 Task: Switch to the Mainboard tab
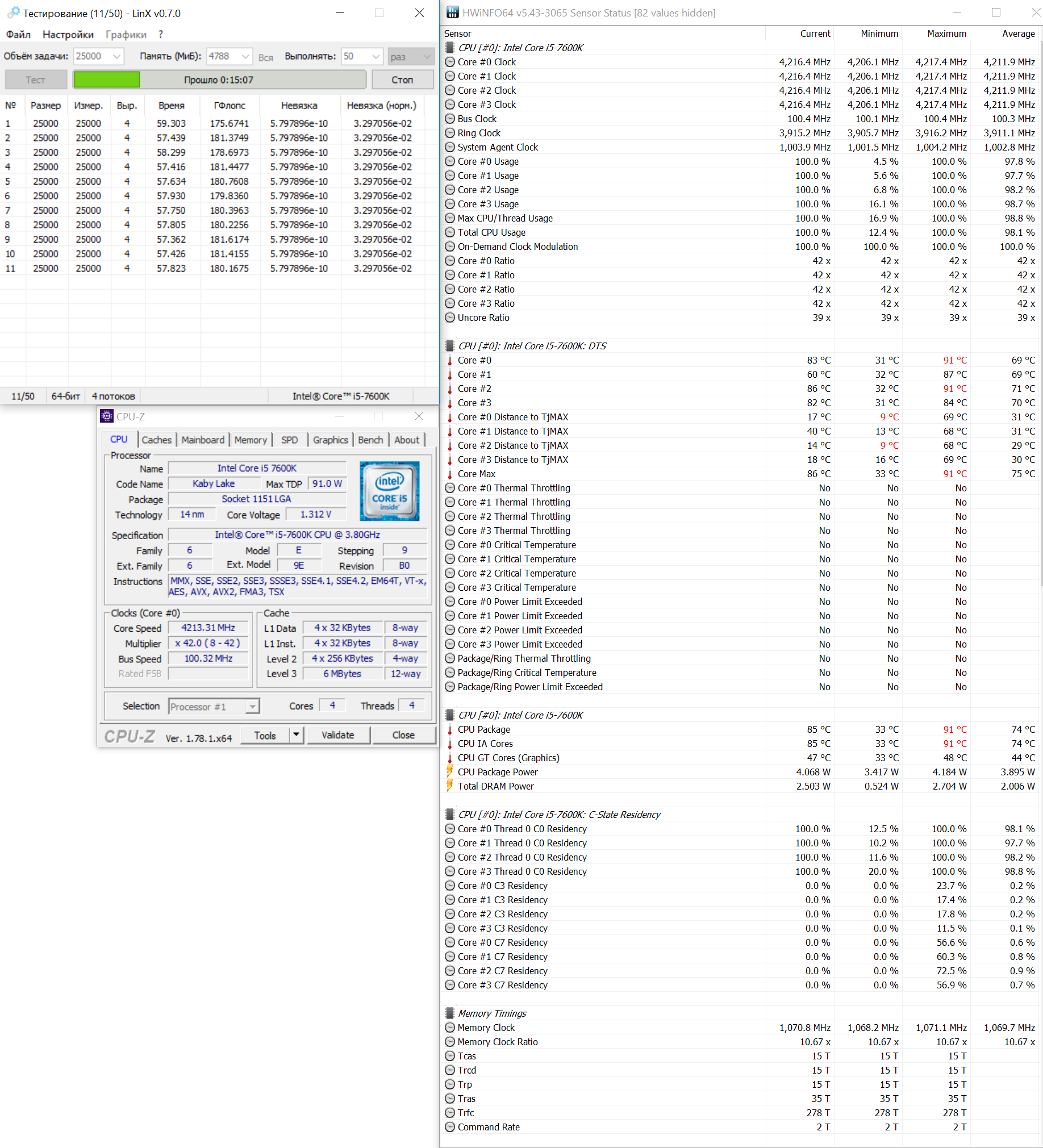[203, 440]
